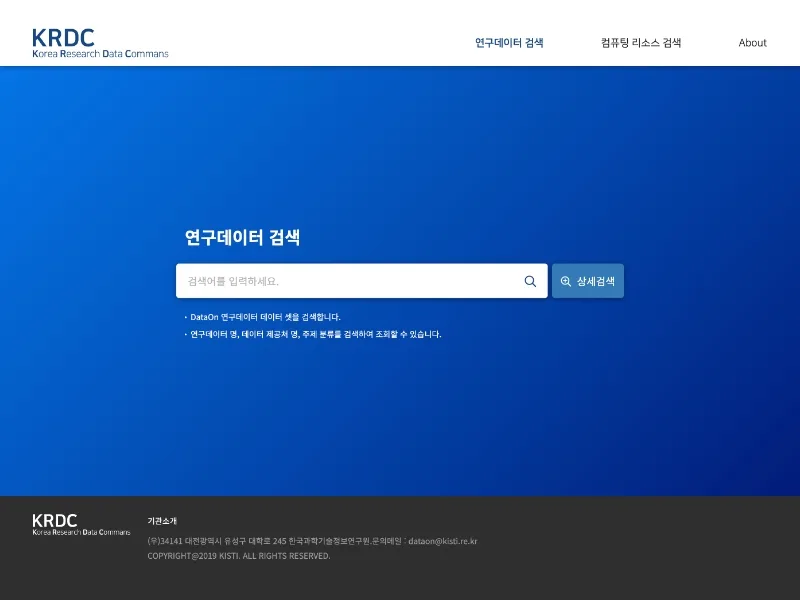Viewport: 800px width, 600px height.
Task: Click the ALL RIGHTS RESERVED footer text
Action: tap(286, 556)
